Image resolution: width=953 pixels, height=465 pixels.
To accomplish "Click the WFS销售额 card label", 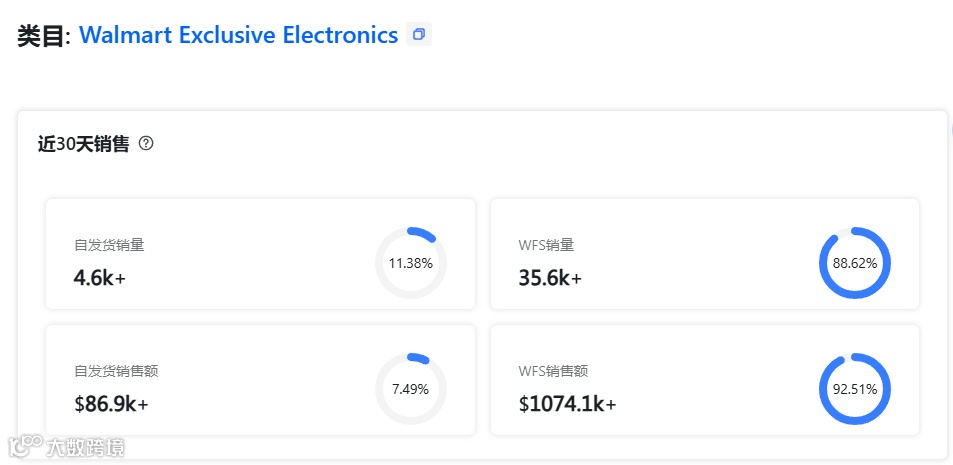I will (x=552, y=371).
